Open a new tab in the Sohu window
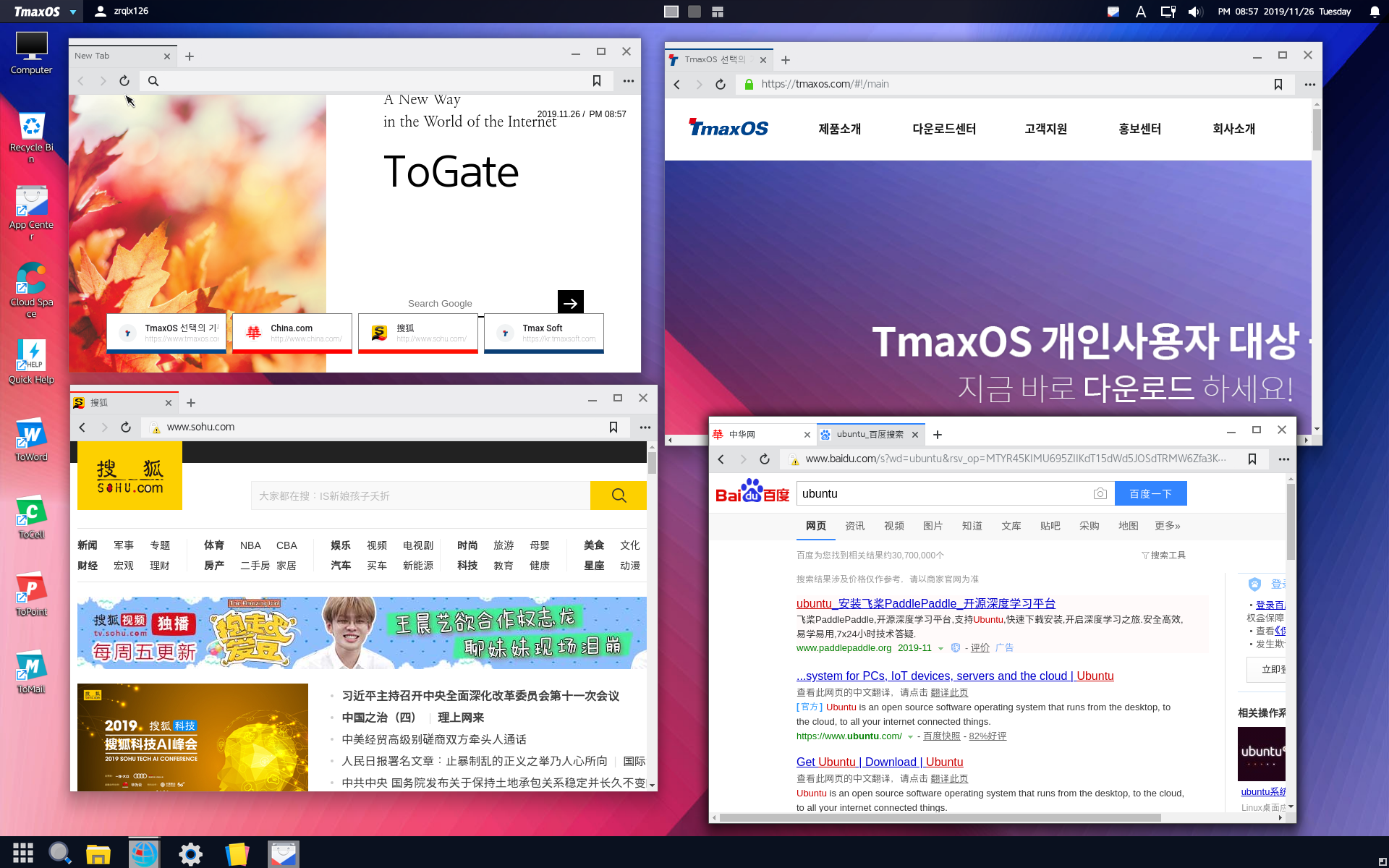 click(191, 403)
